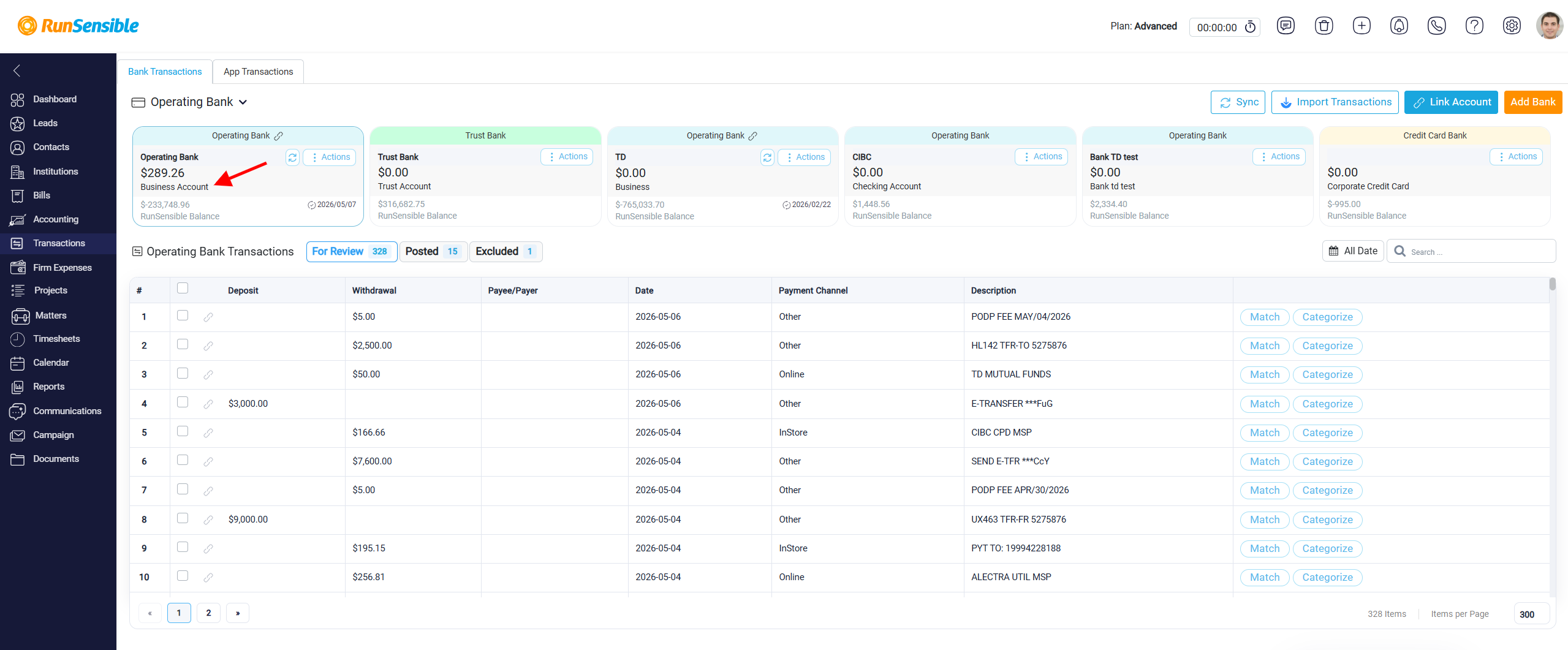
Task: Collapse the sidebar with back arrow
Action: pyautogui.click(x=17, y=70)
